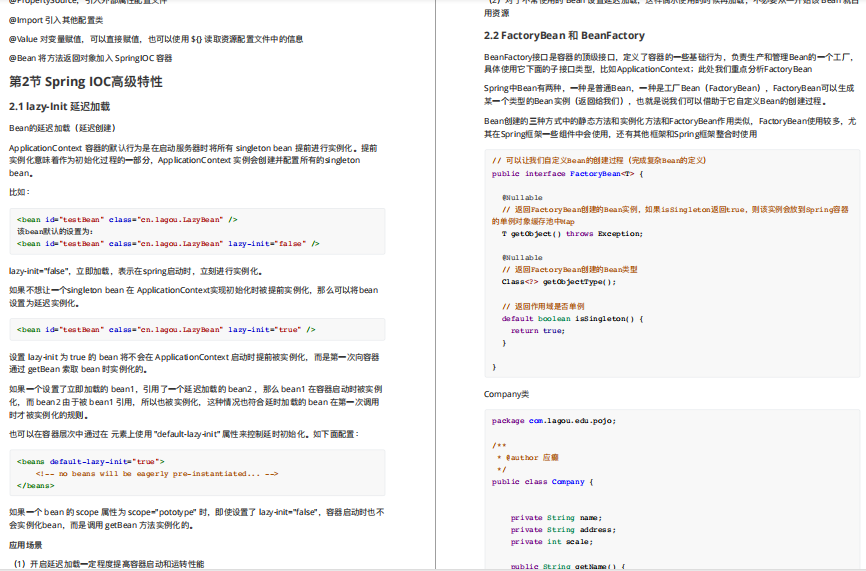
Task: Click the code line "private String name;"
Action: pos(556,518)
